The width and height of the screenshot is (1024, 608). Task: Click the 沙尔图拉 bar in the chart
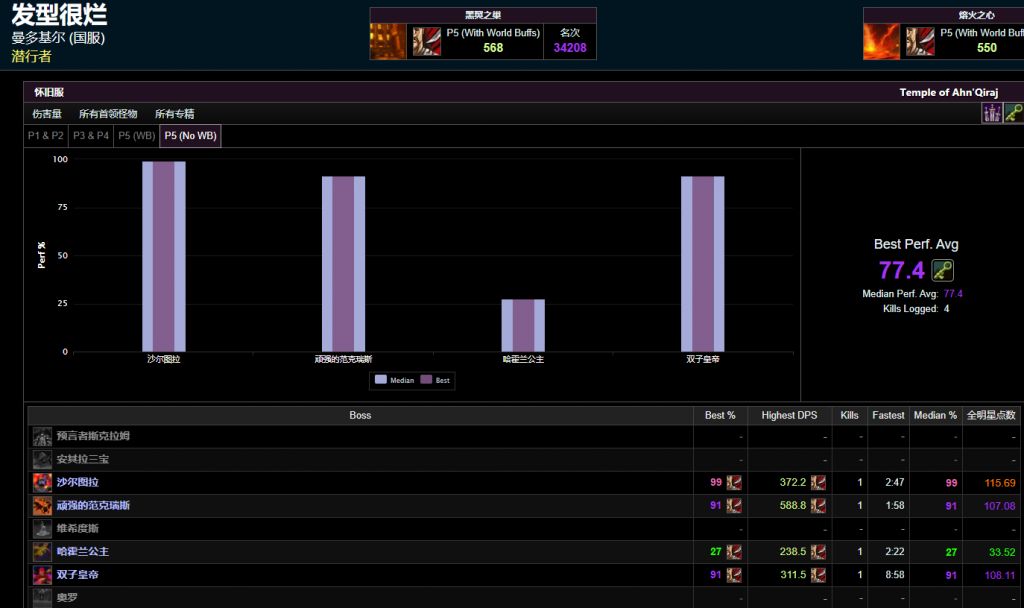click(163, 255)
